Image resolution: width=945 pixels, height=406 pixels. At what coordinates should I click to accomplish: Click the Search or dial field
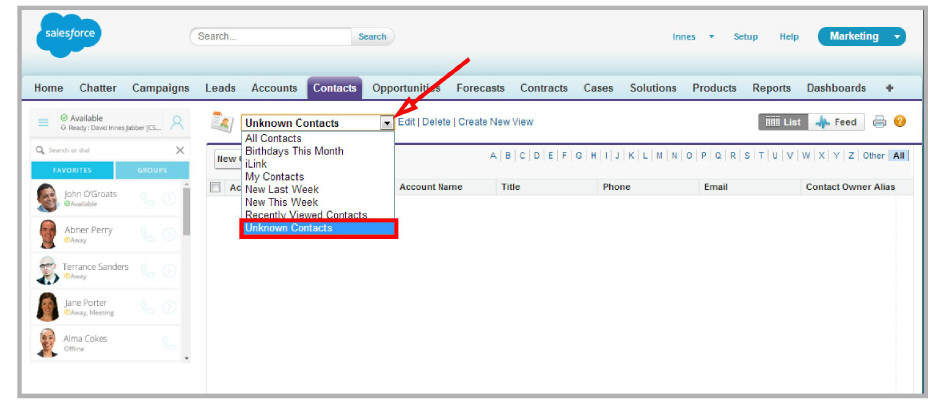tap(103, 151)
